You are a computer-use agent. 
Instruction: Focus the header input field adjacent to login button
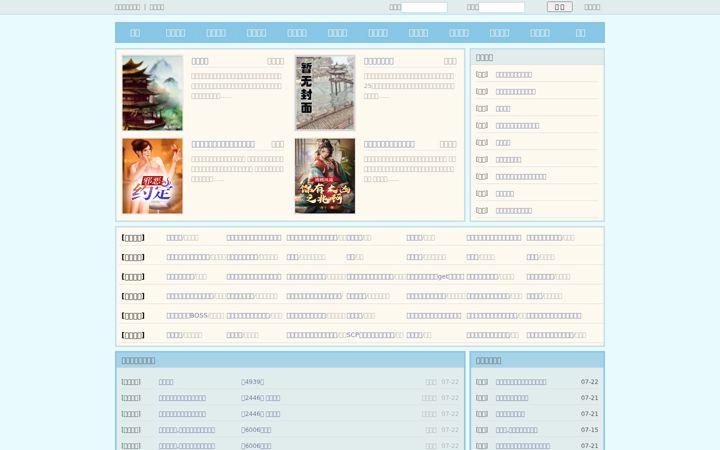tap(501, 7)
